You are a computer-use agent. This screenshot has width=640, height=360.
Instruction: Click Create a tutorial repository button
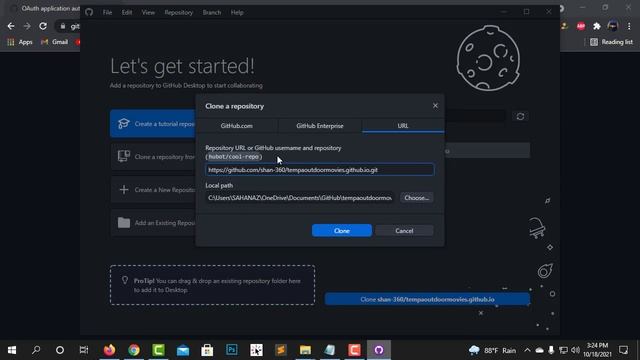click(153, 124)
